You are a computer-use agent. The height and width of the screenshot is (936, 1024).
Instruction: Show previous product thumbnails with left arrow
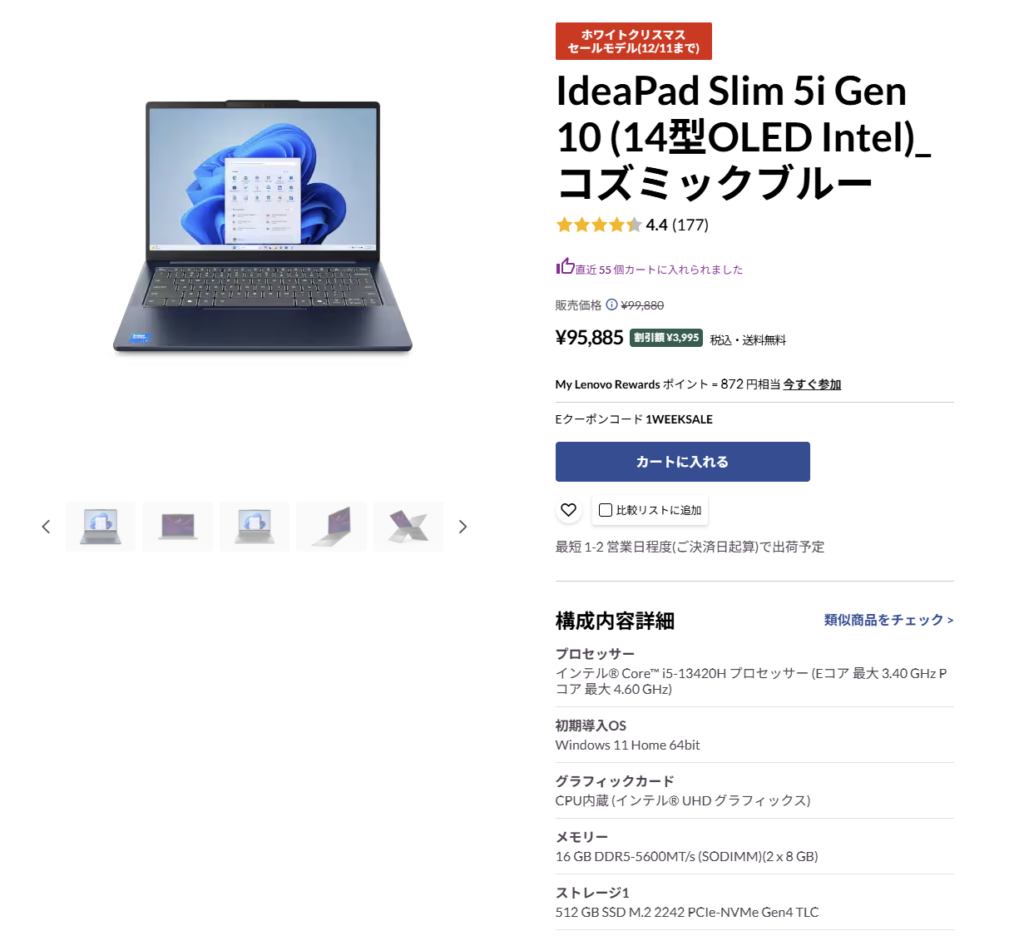tap(46, 526)
